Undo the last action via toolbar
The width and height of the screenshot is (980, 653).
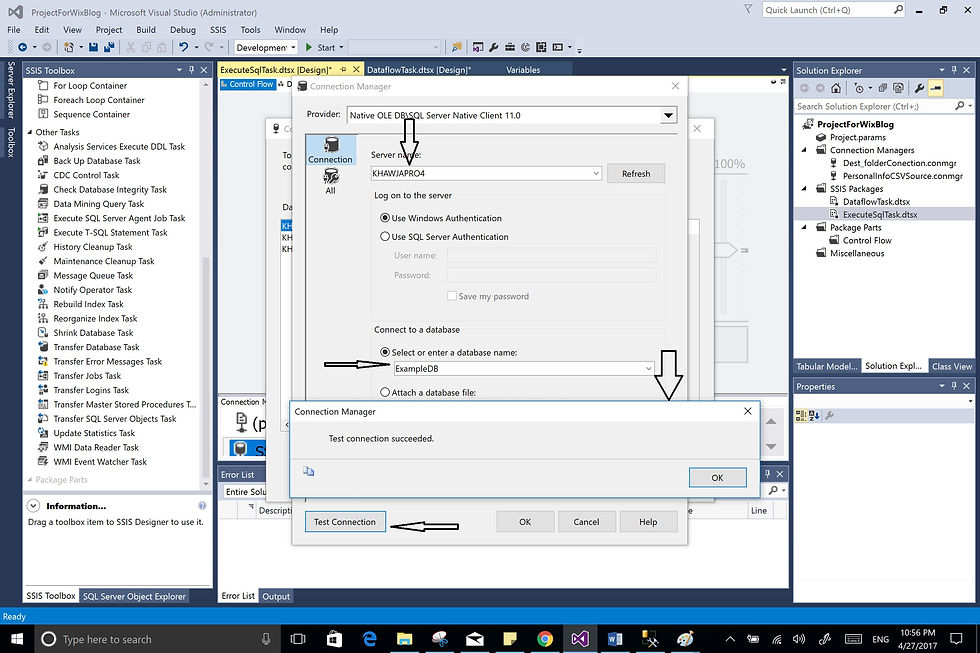click(x=183, y=47)
